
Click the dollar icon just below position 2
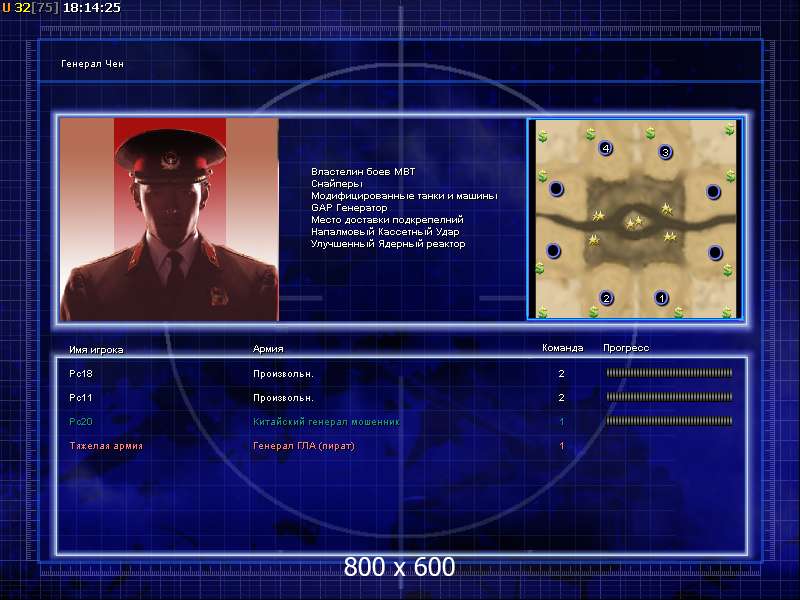(x=593, y=312)
